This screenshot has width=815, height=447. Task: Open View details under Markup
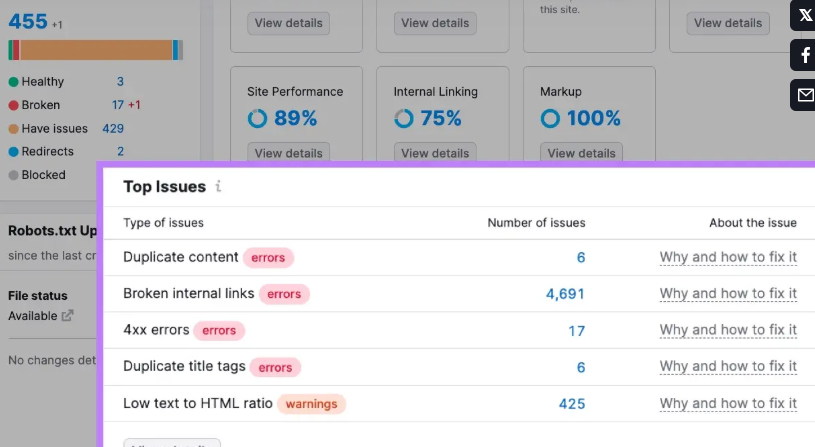point(581,153)
